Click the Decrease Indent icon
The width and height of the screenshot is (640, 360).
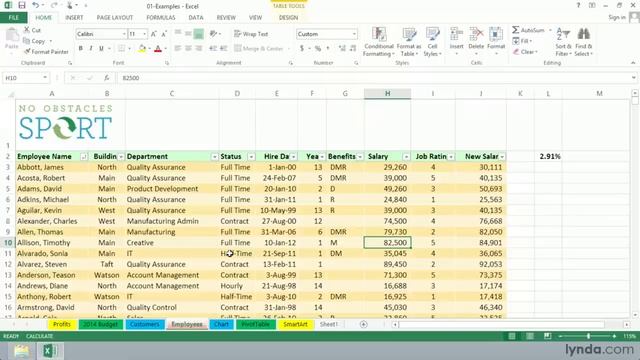(x=213, y=49)
